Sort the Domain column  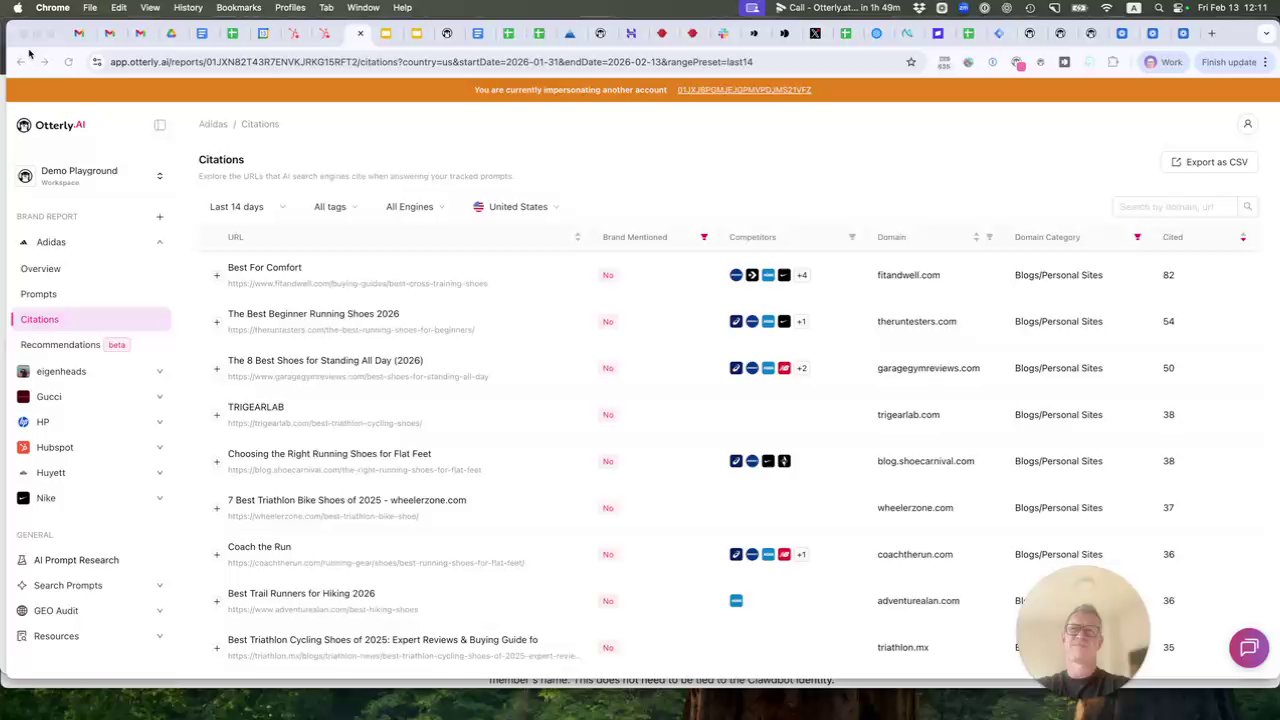976,237
